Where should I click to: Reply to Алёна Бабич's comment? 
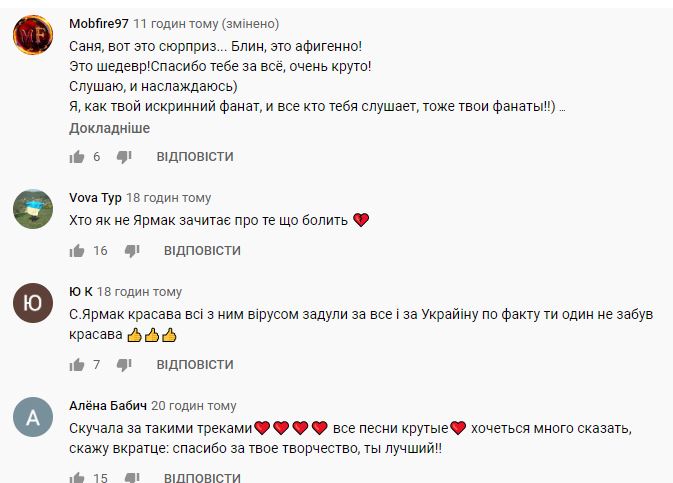coord(202,478)
